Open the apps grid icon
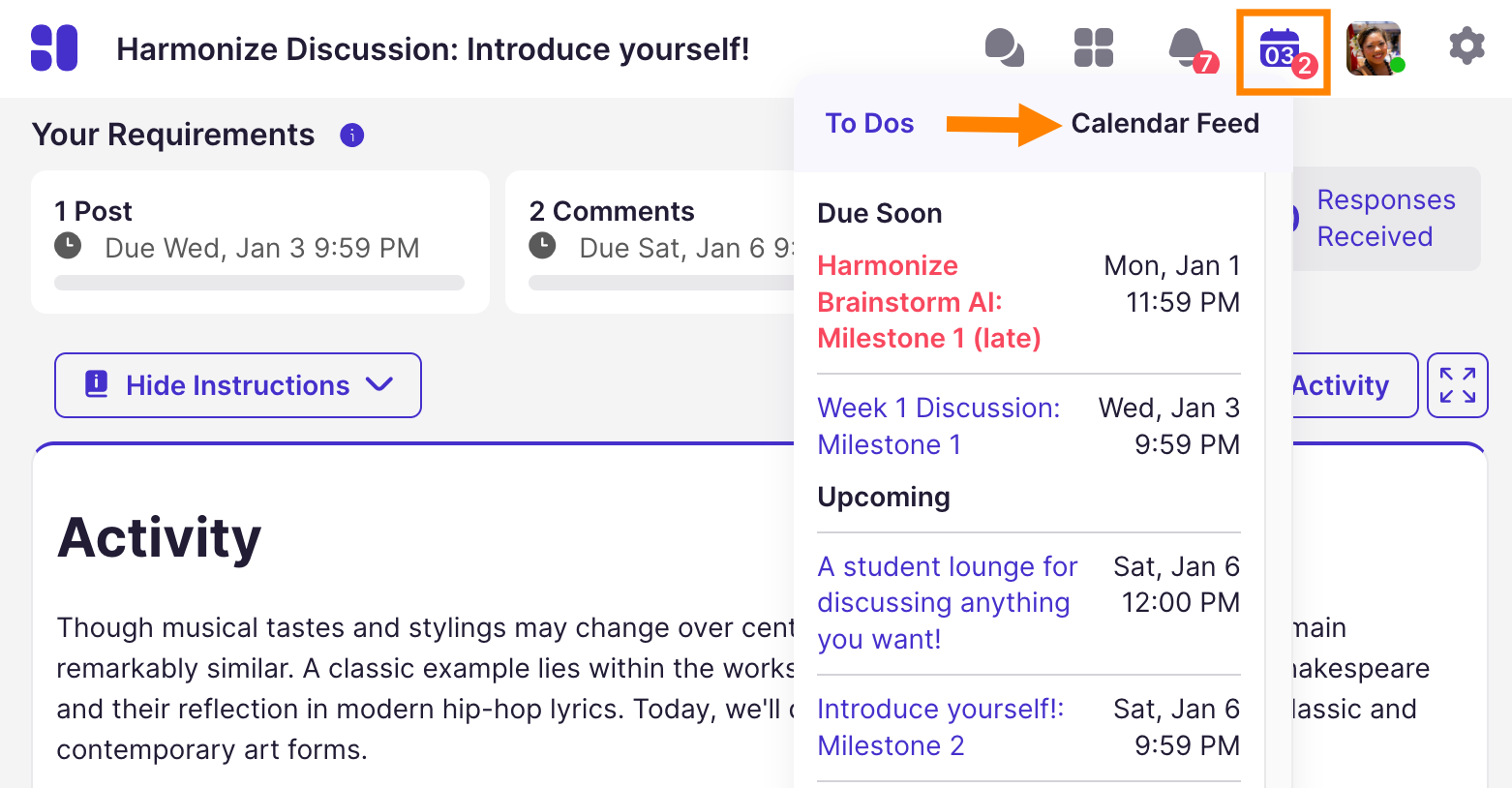The image size is (1512, 788). tap(1094, 45)
